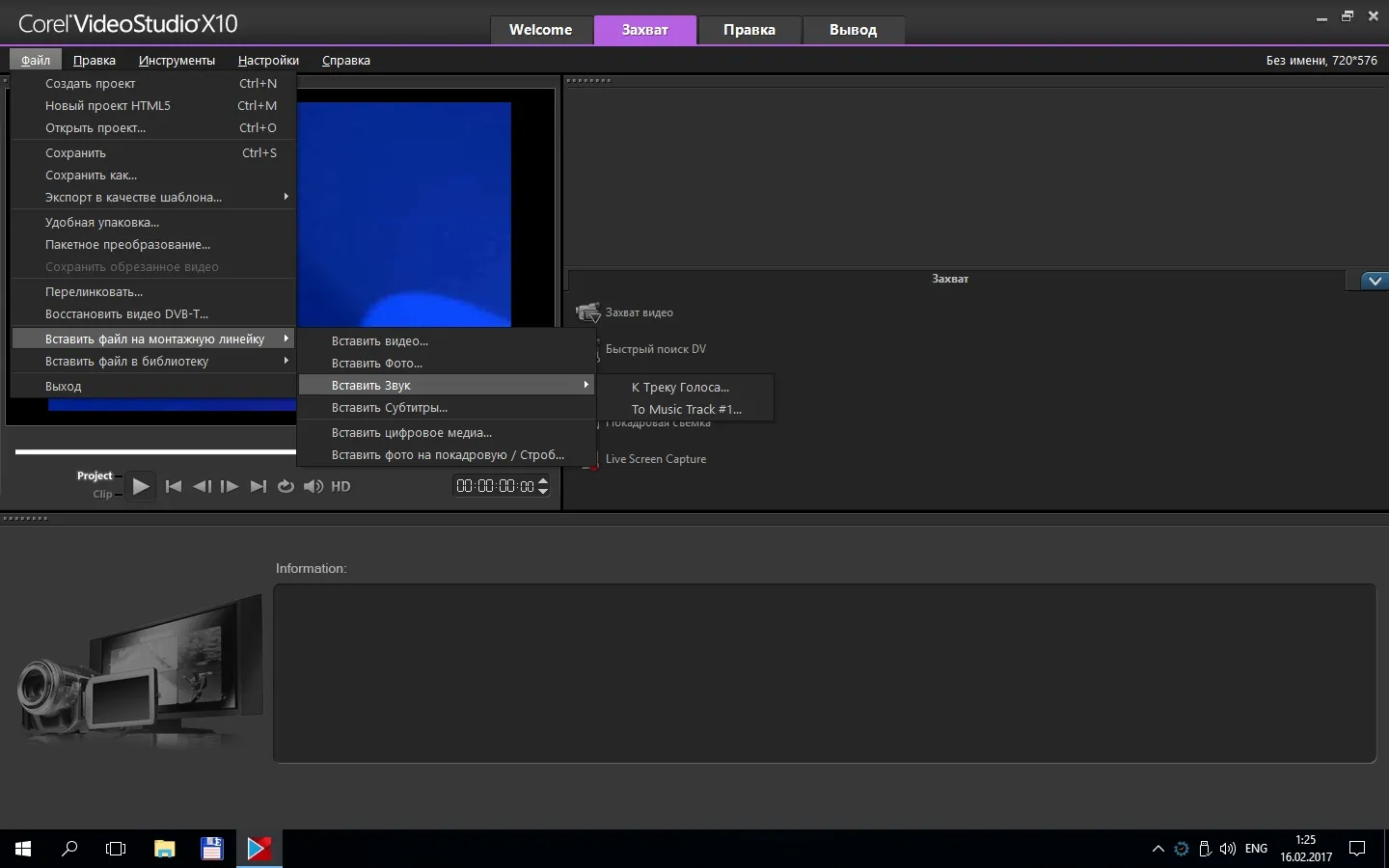Open Windows taskbar search
Screen dimensions: 1389x868
tap(69, 849)
